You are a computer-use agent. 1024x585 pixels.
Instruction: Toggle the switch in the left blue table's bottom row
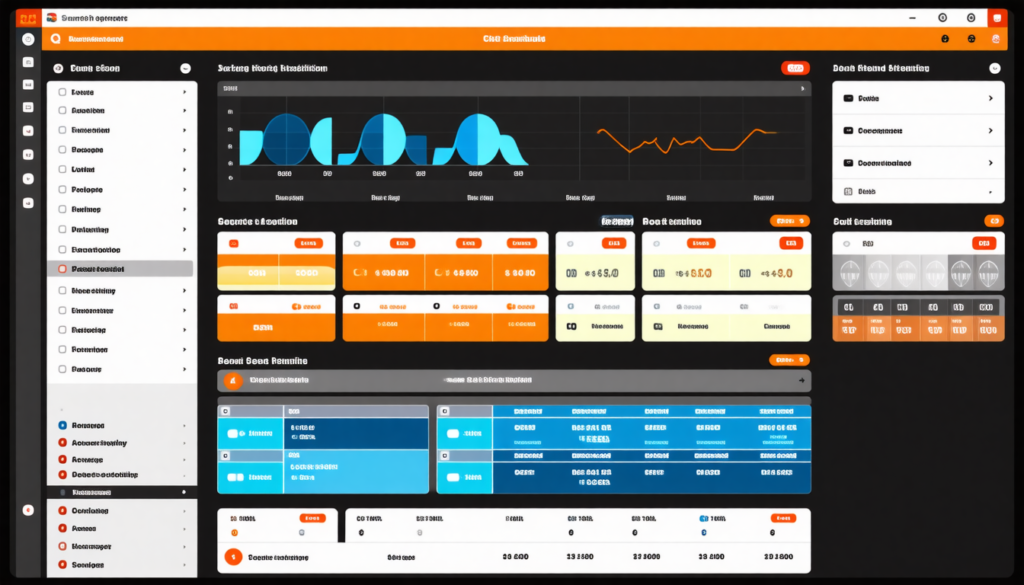click(x=236, y=477)
